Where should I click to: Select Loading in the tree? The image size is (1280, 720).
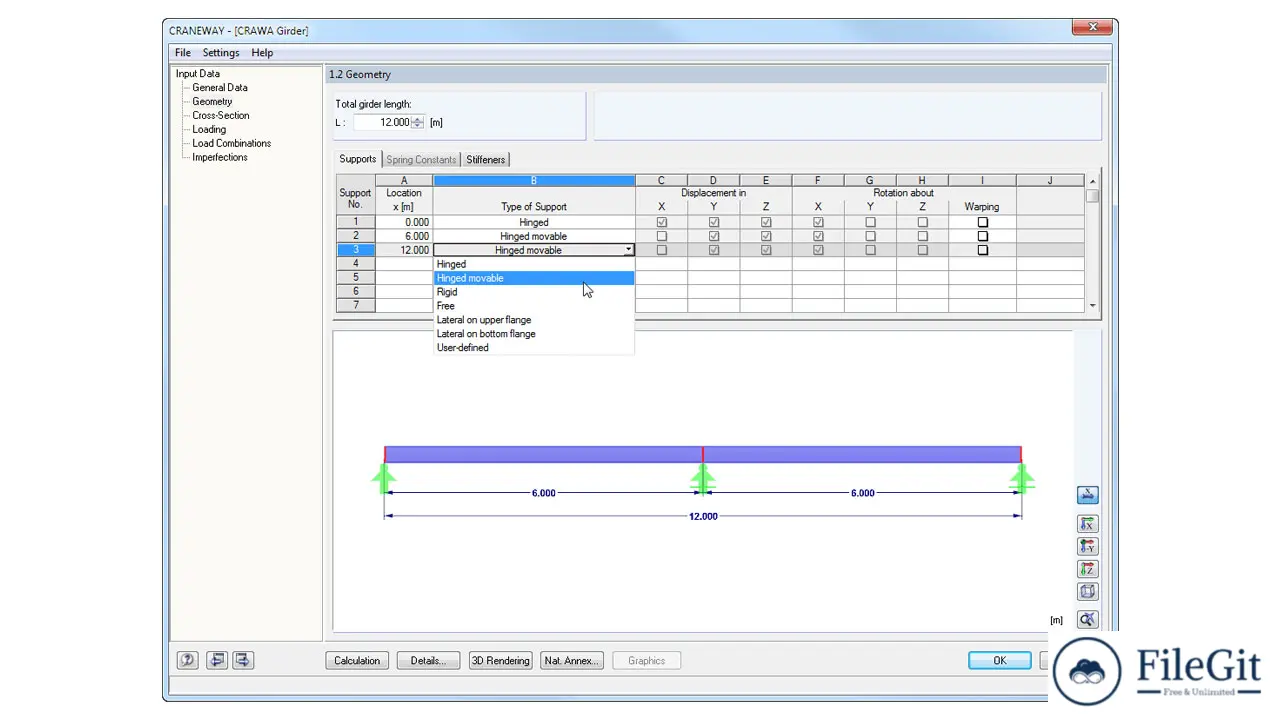pos(209,130)
